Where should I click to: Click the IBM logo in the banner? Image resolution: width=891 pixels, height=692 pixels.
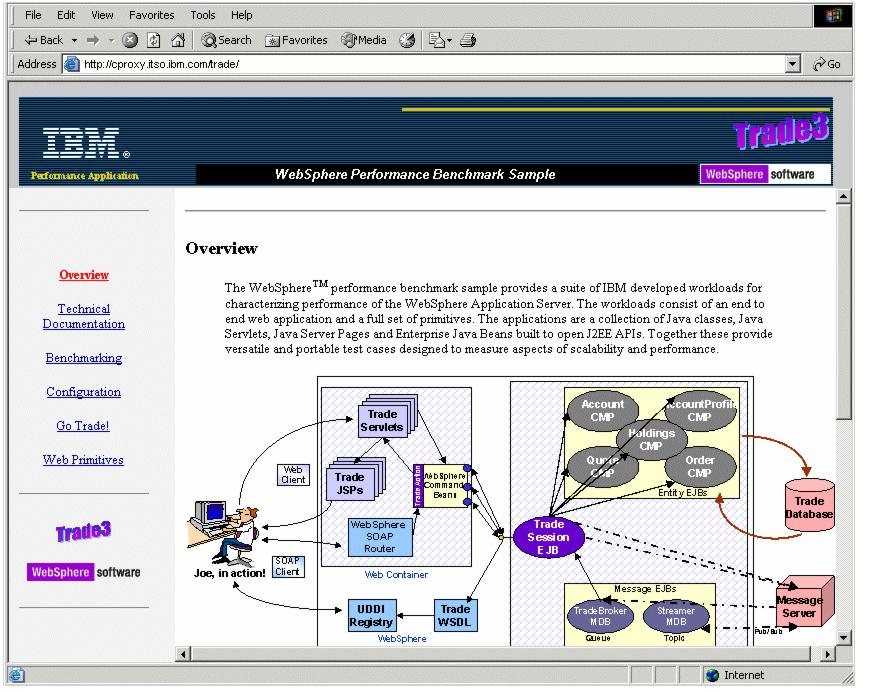click(x=86, y=143)
